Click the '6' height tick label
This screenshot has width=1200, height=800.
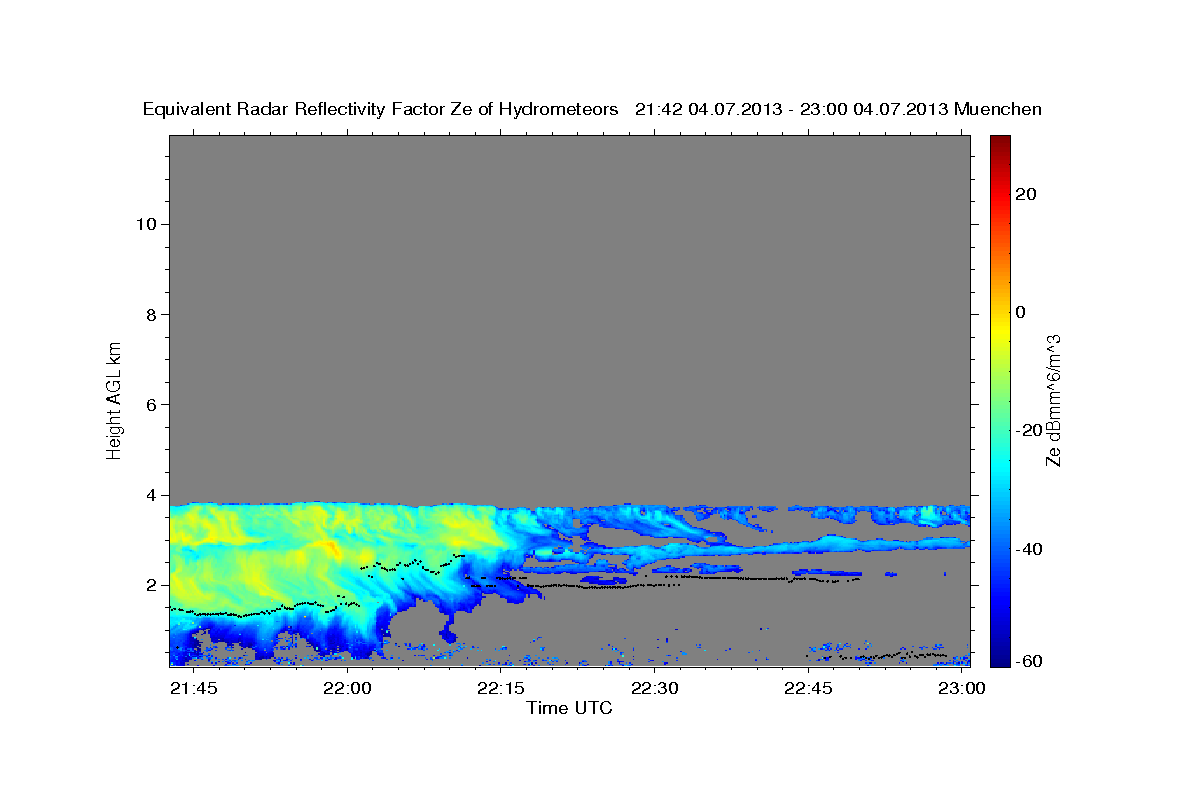coord(149,404)
